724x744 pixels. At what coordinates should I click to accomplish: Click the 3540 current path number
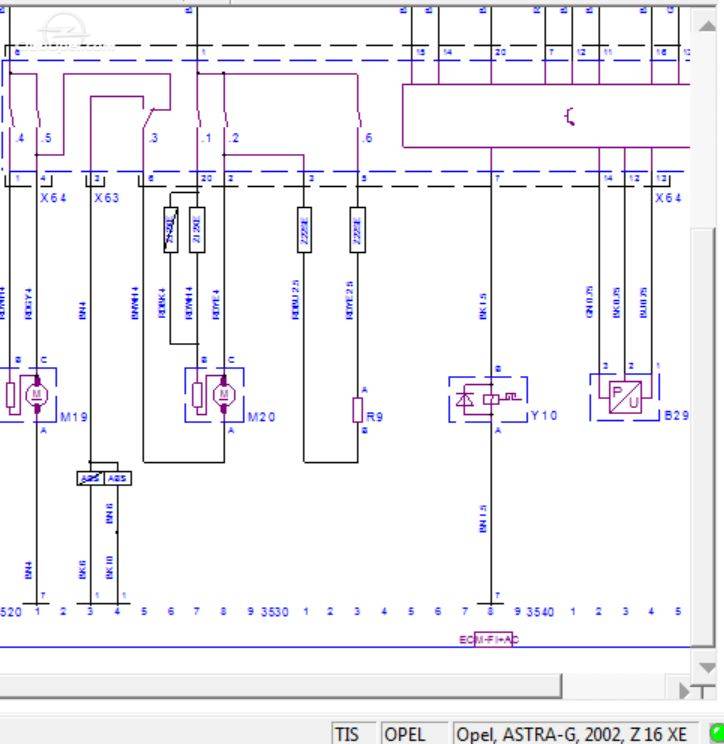pos(540,612)
